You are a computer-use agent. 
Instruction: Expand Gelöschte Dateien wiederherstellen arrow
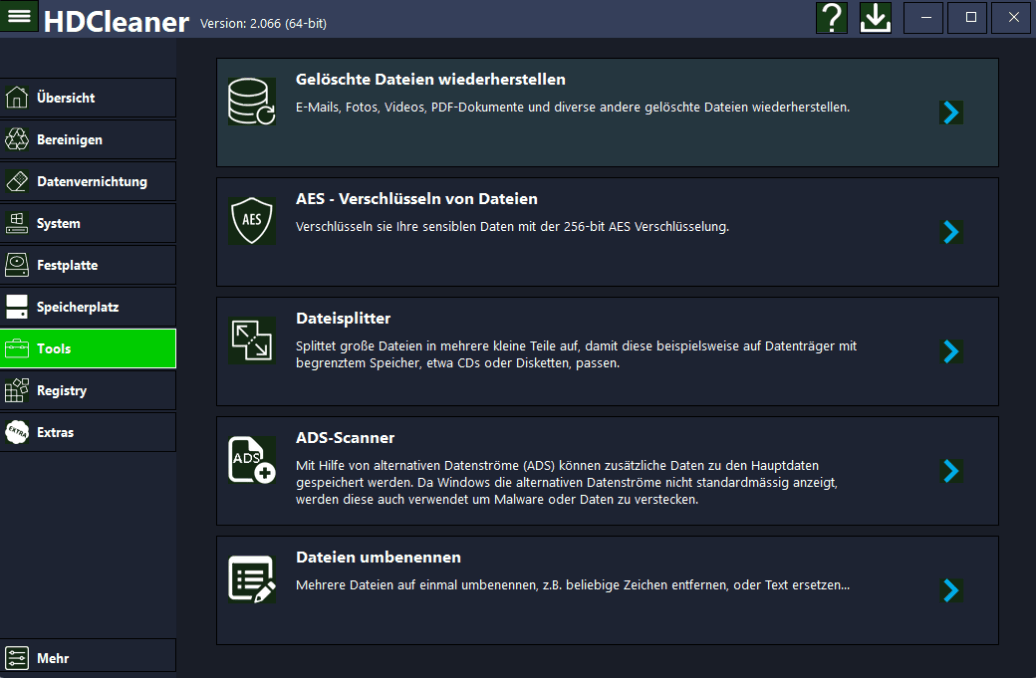pyautogui.click(x=952, y=112)
